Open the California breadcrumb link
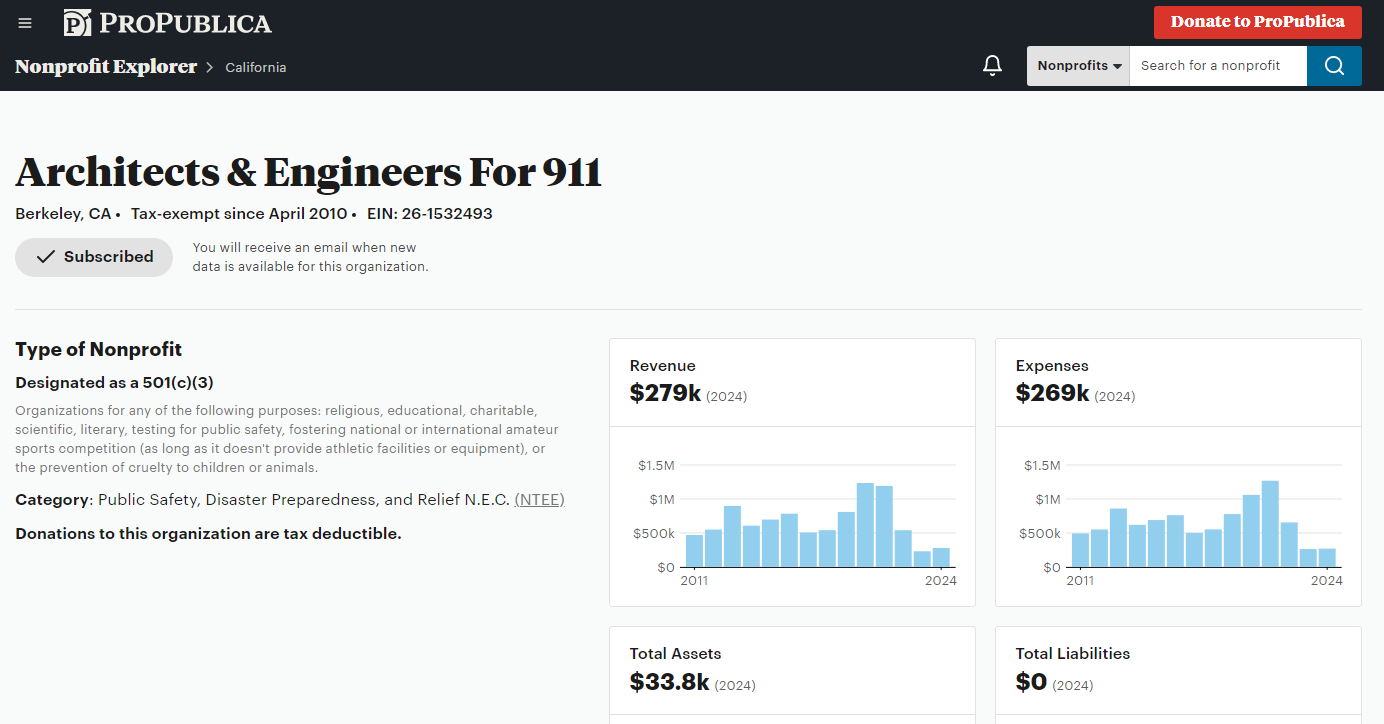This screenshot has width=1384, height=724. pyautogui.click(x=256, y=67)
